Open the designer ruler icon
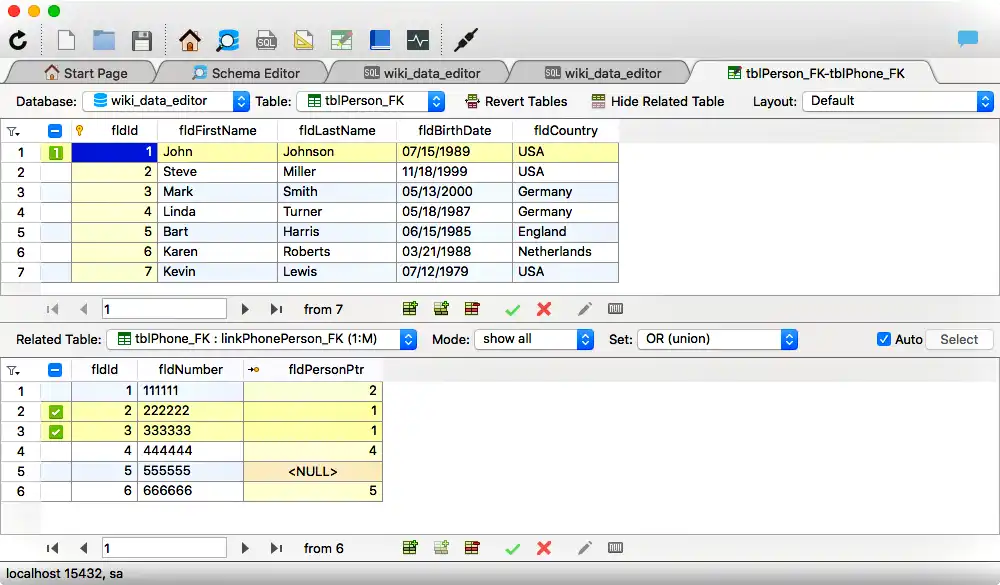 pos(304,40)
